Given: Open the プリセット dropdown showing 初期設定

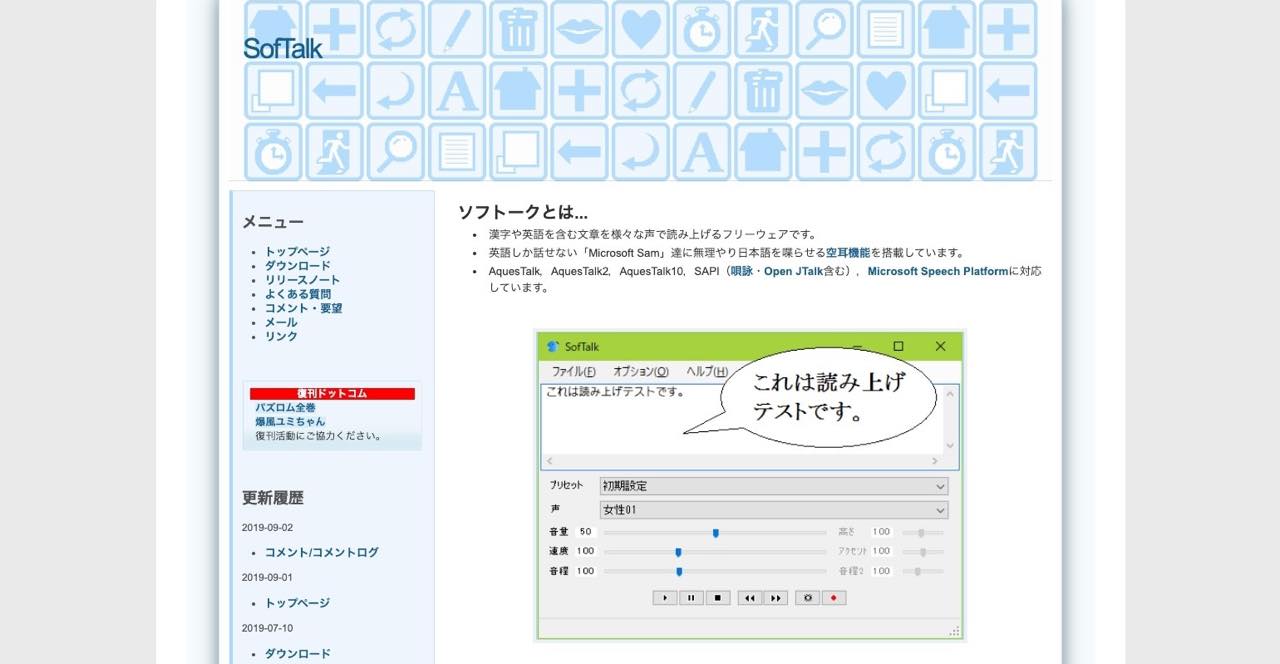Looking at the screenshot, I should tap(773, 486).
